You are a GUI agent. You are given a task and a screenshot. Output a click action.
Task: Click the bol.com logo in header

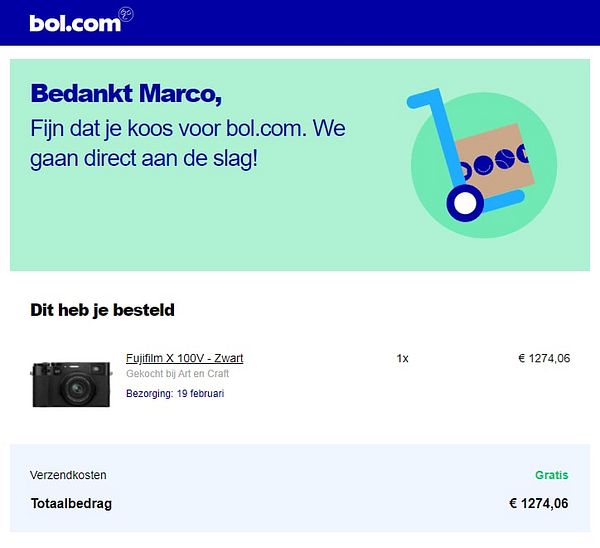pos(74,22)
